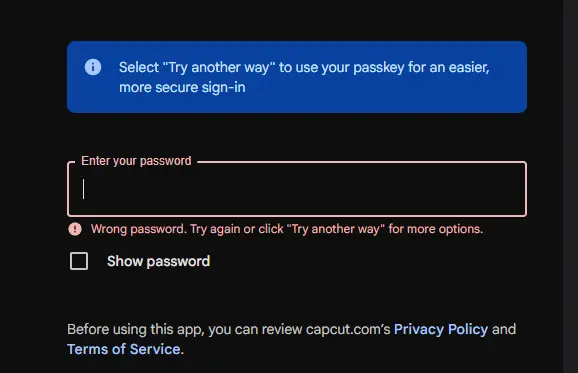Click the Wrong password error message
578x373 pixels.
pos(287,229)
